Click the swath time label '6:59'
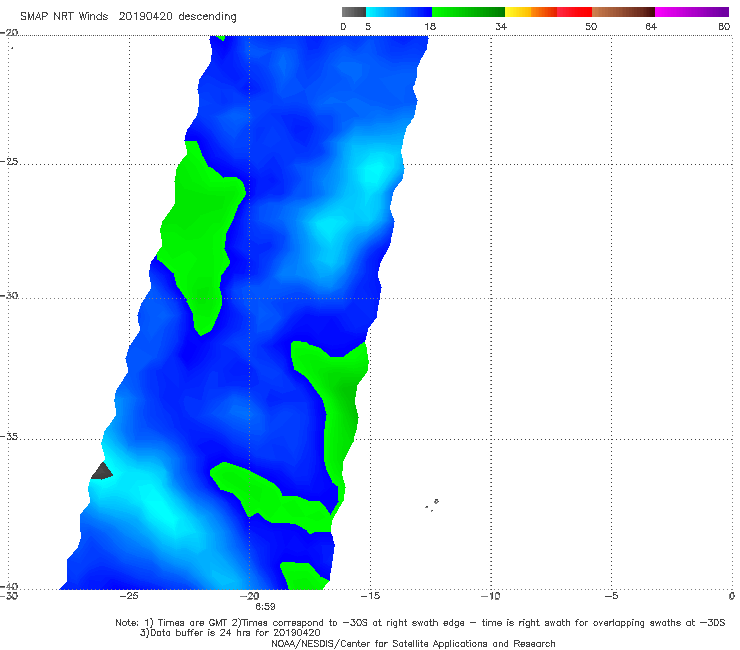Image resolution: width=740 pixels, height=650 pixels. (265, 607)
